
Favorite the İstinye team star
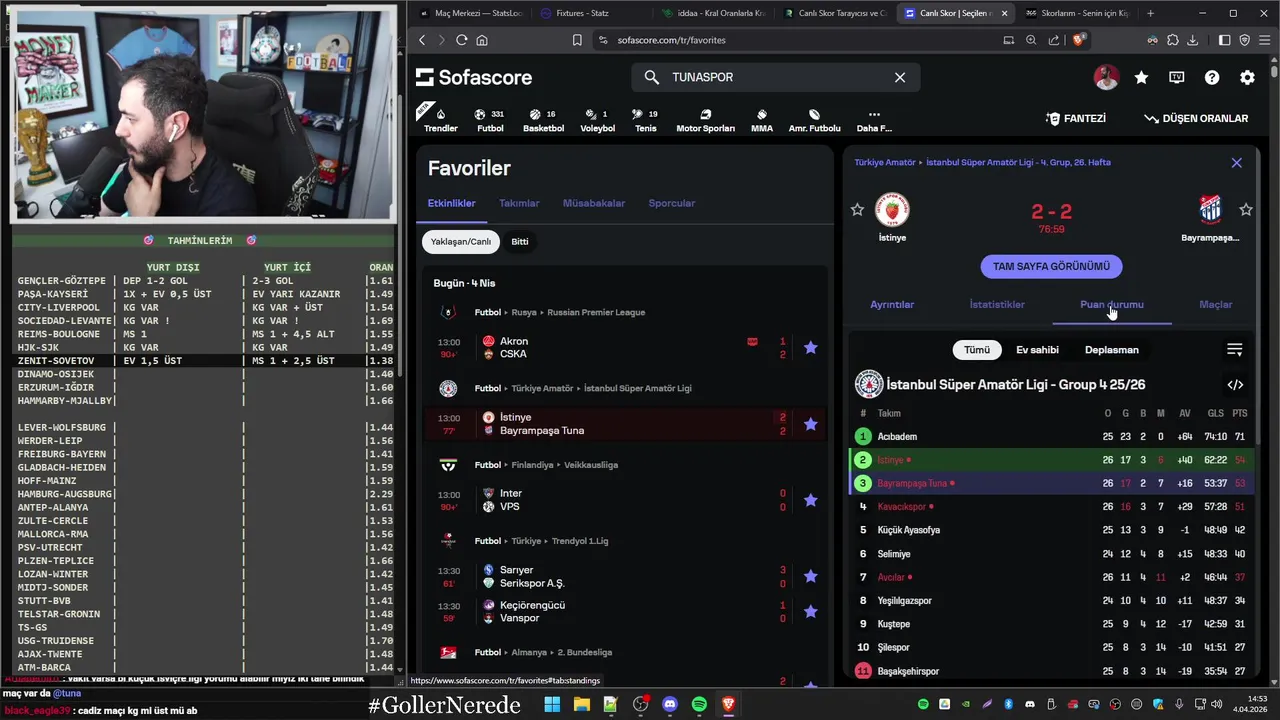(857, 210)
